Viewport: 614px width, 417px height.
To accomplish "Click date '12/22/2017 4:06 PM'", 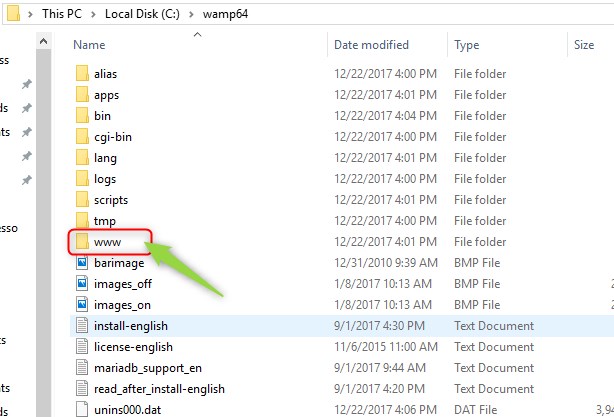I will pos(385,410).
